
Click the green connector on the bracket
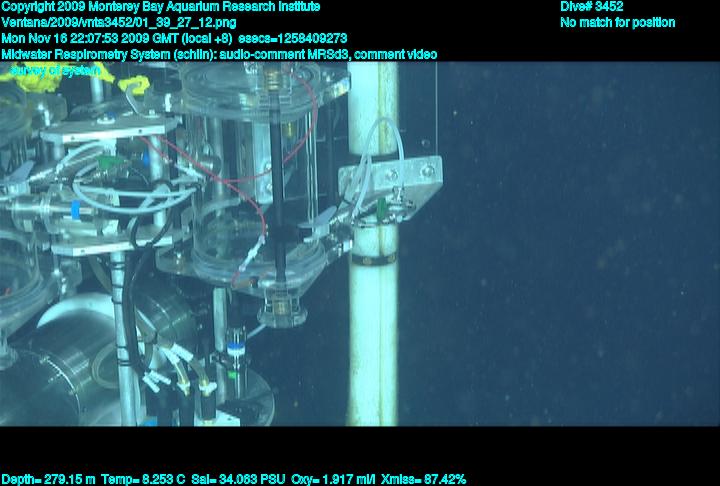coord(384,207)
